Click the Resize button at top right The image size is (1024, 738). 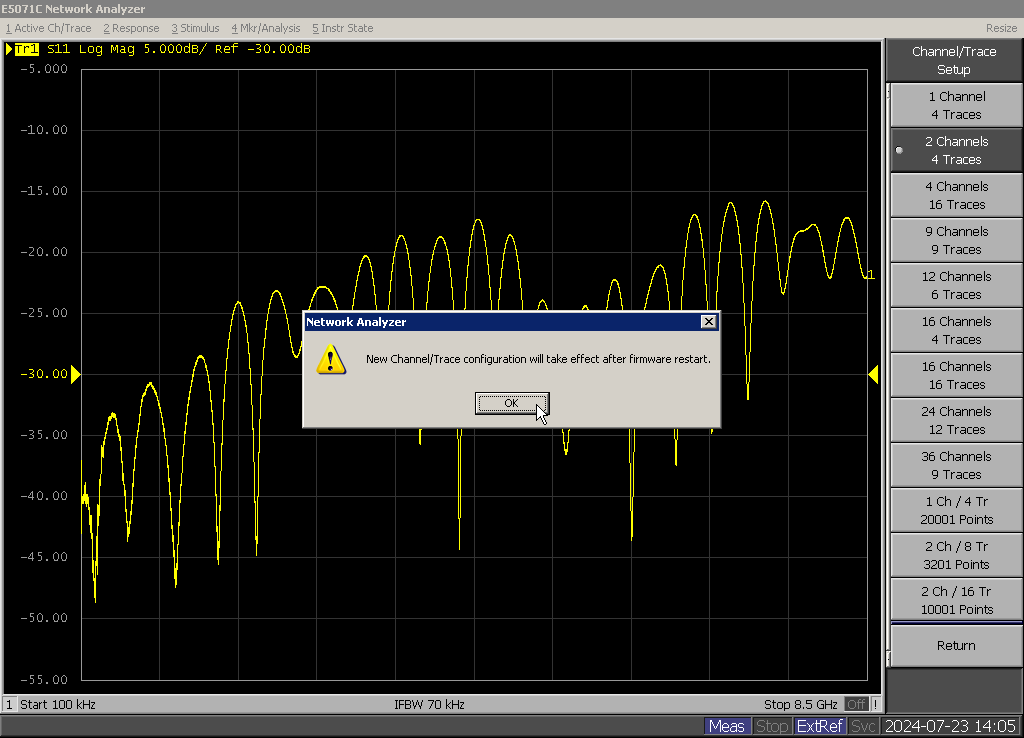pos(1000,28)
